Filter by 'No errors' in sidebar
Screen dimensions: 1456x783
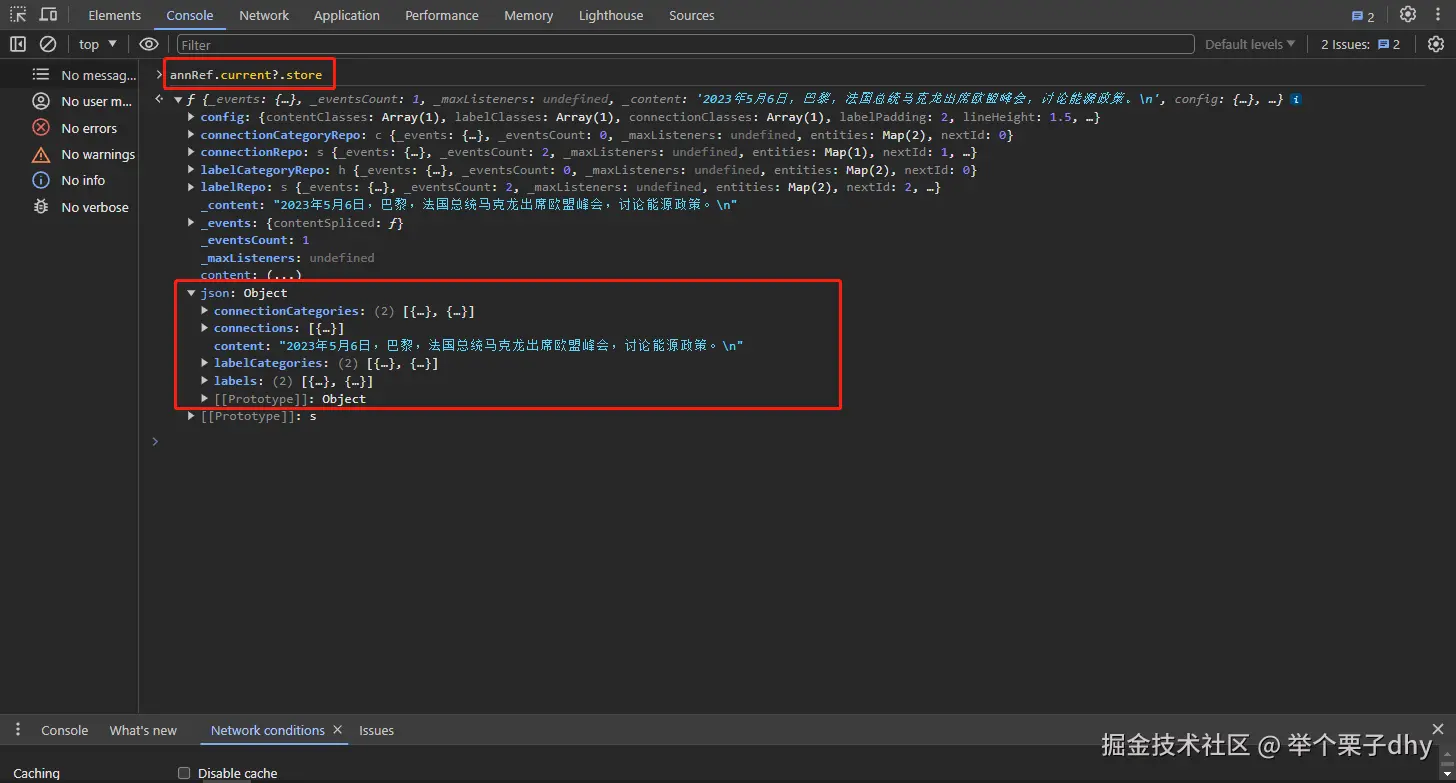point(75,128)
